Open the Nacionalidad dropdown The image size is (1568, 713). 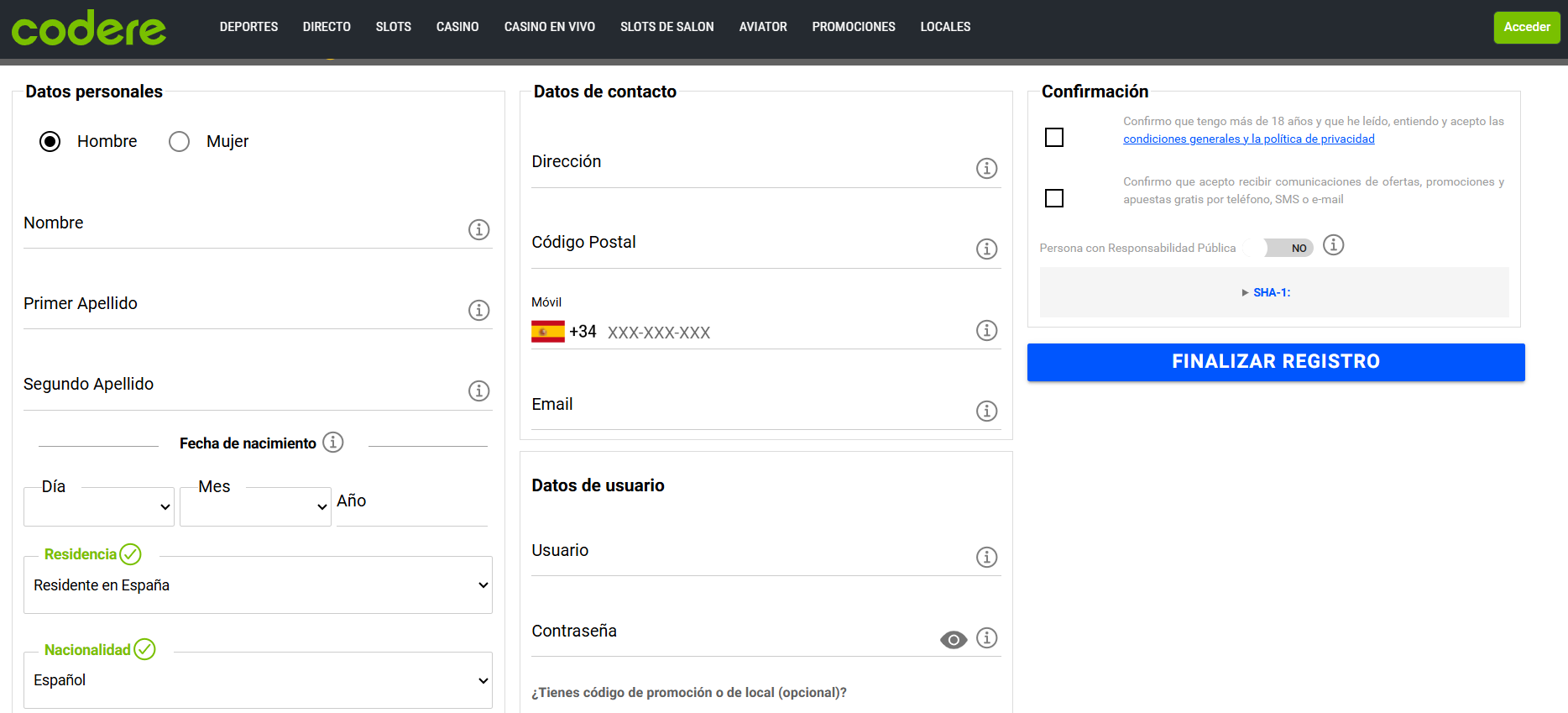tap(258, 680)
